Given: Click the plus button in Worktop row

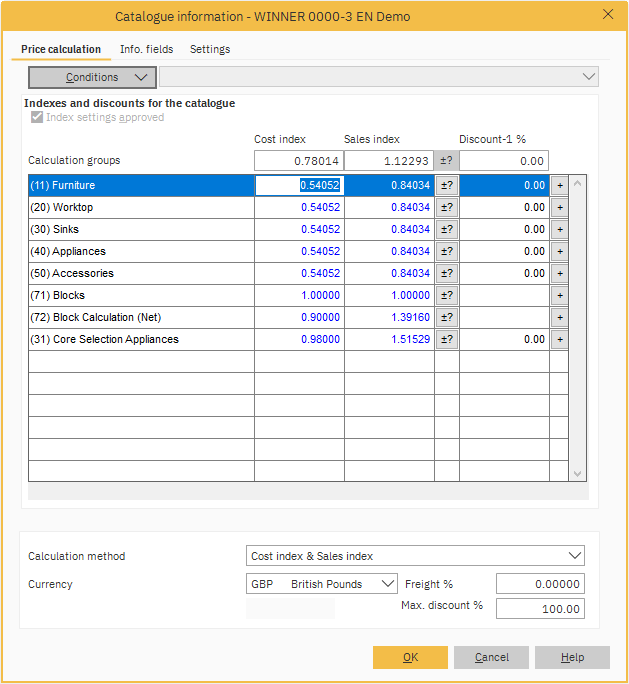Looking at the screenshot, I should point(560,207).
